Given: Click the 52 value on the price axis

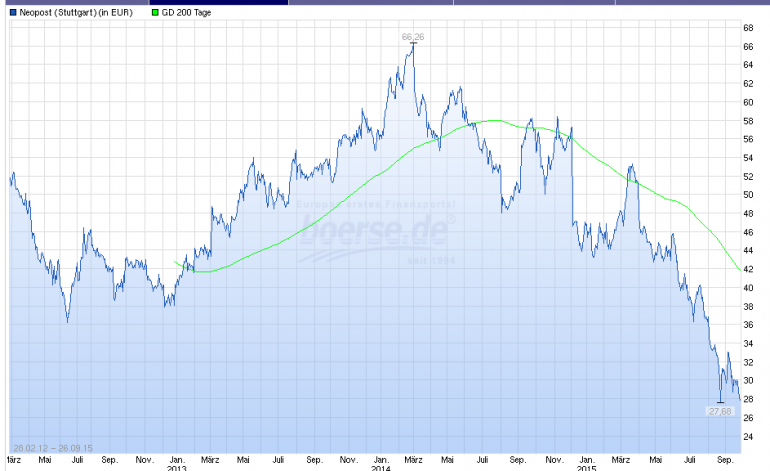Looking at the screenshot, I should (748, 176).
